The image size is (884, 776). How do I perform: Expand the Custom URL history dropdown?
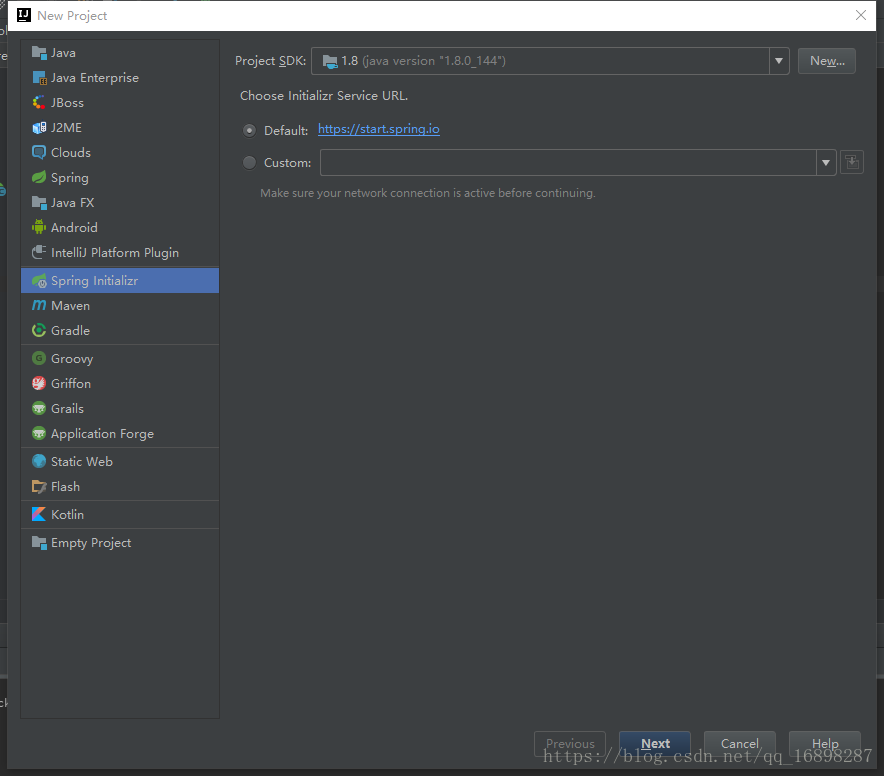pos(826,162)
